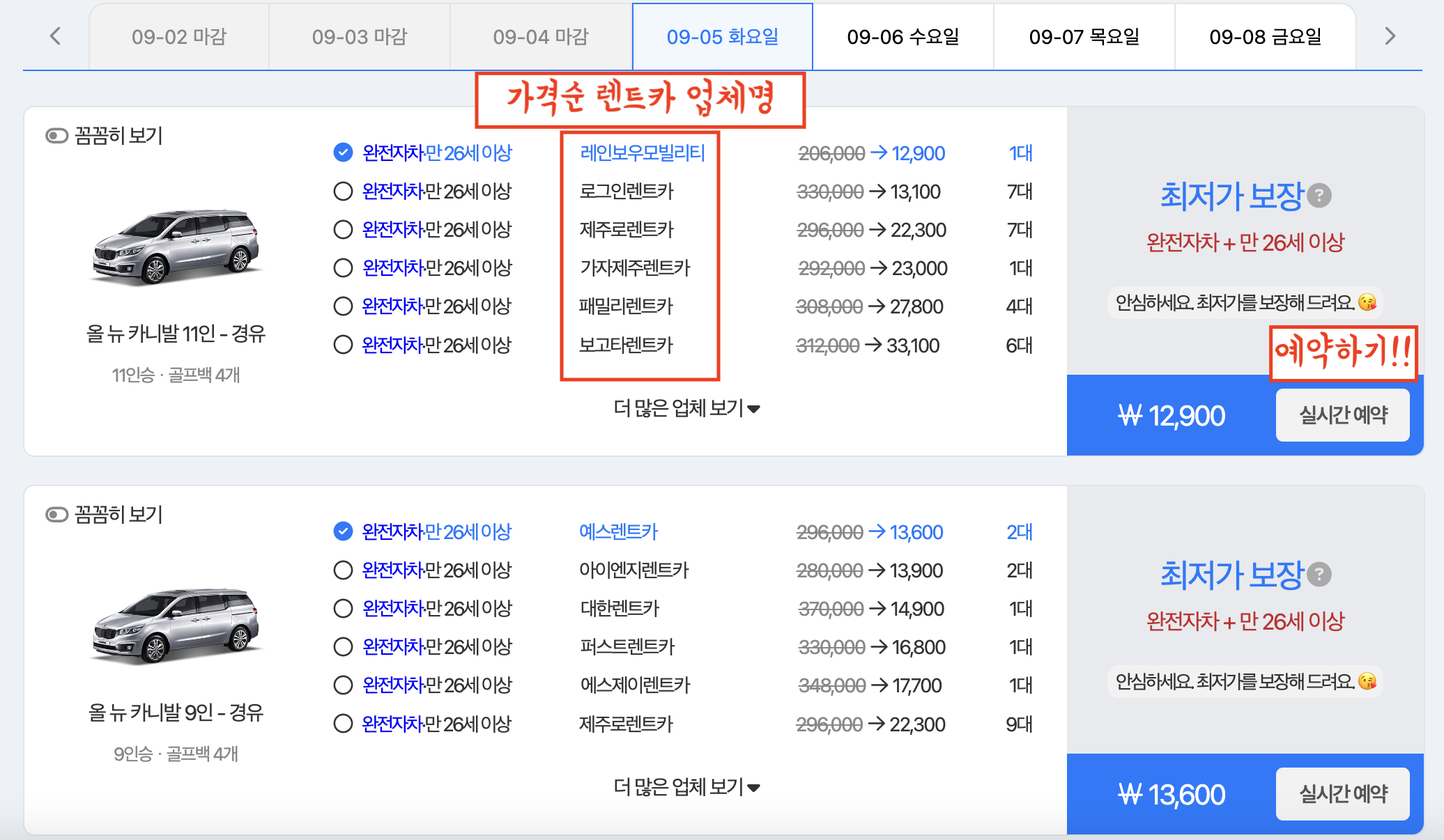1444x840 pixels.
Task: Select the 패밀리렌트카 radio option
Action: click(343, 306)
